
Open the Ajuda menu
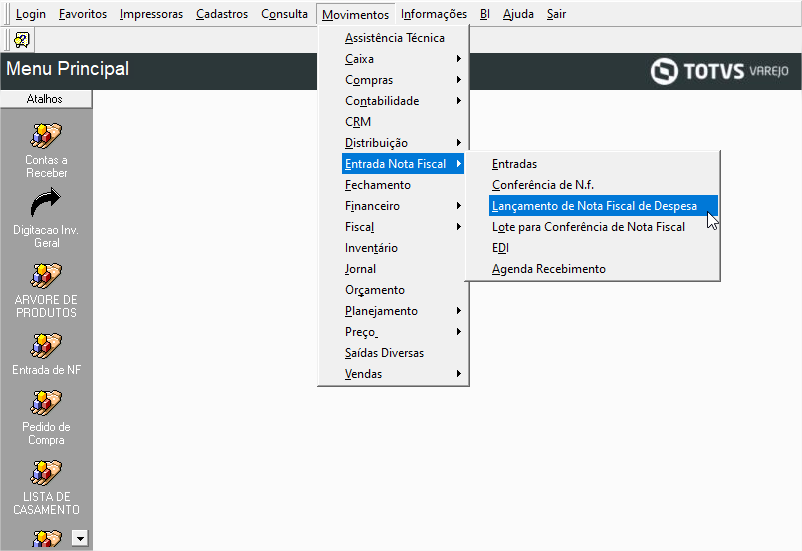[518, 14]
